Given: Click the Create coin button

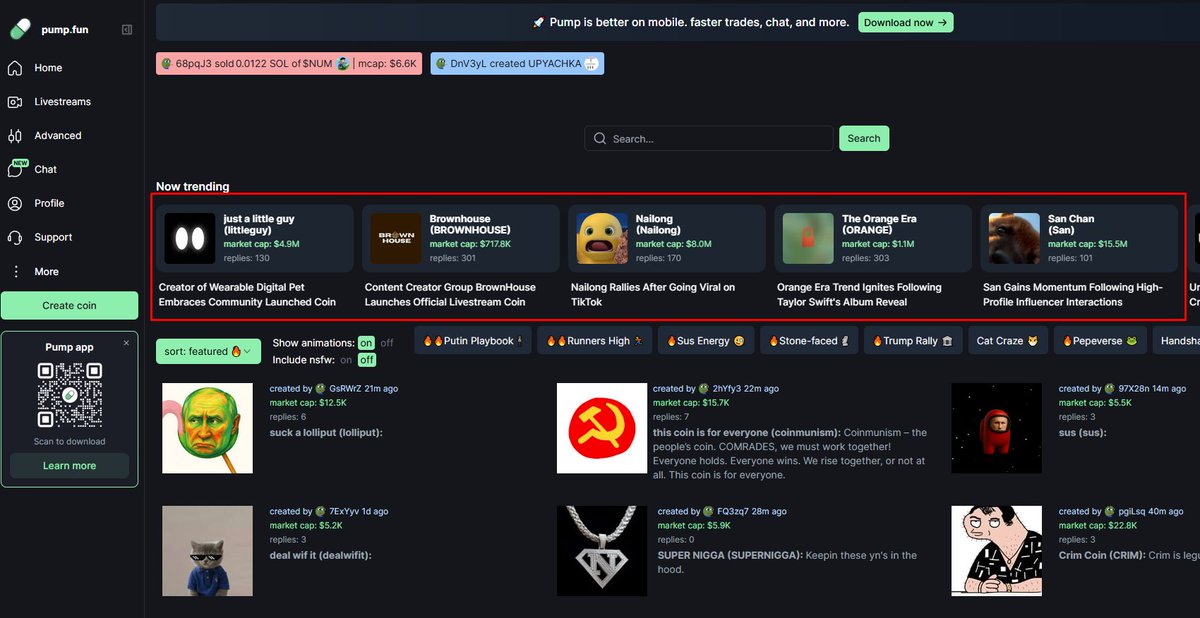Looking at the screenshot, I should (x=69, y=306).
